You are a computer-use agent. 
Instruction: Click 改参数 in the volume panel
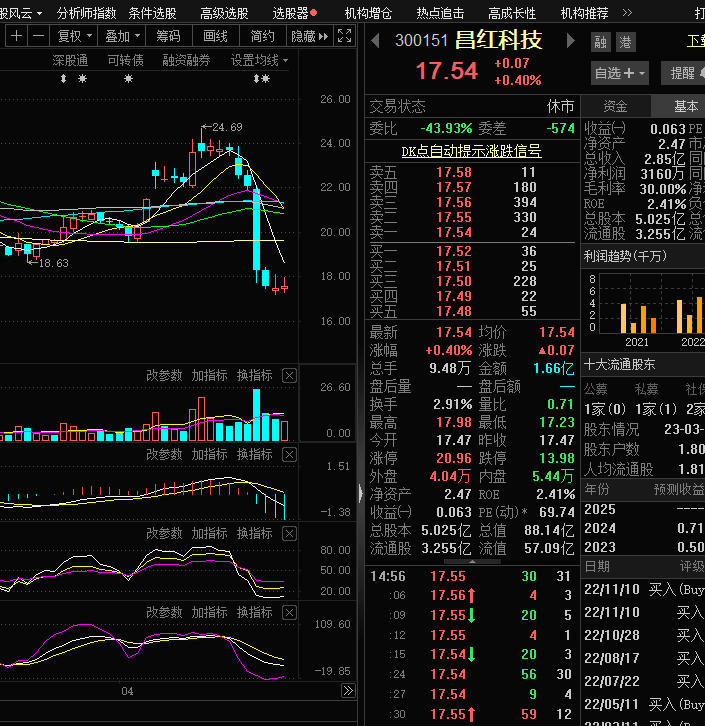164,376
